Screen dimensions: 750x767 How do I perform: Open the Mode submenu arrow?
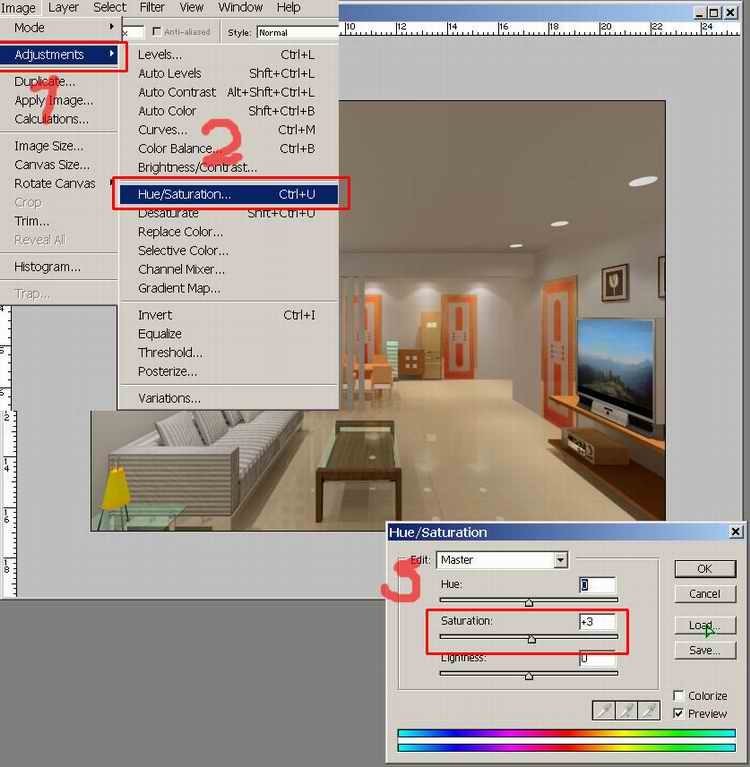point(112,27)
